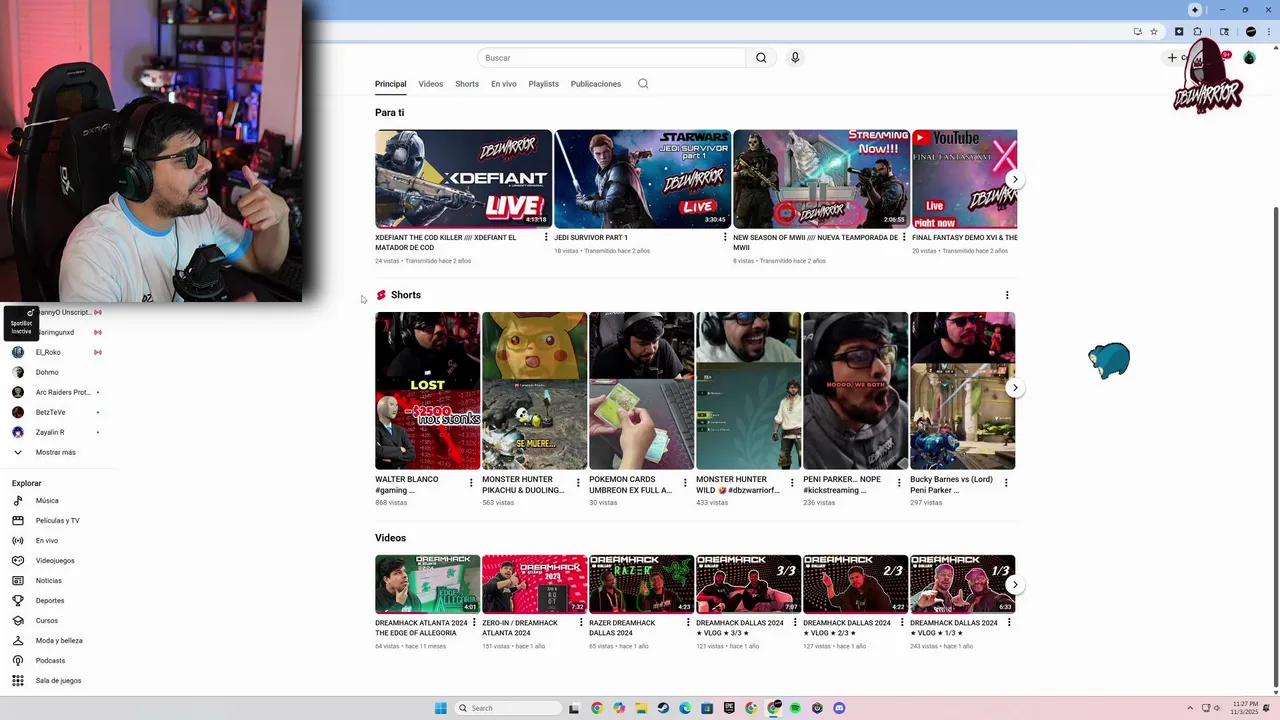Screen dimensions: 1280x720
Task: Open Música in Explorar sidebar
Action: pyautogui.click(x=48, y=500)
